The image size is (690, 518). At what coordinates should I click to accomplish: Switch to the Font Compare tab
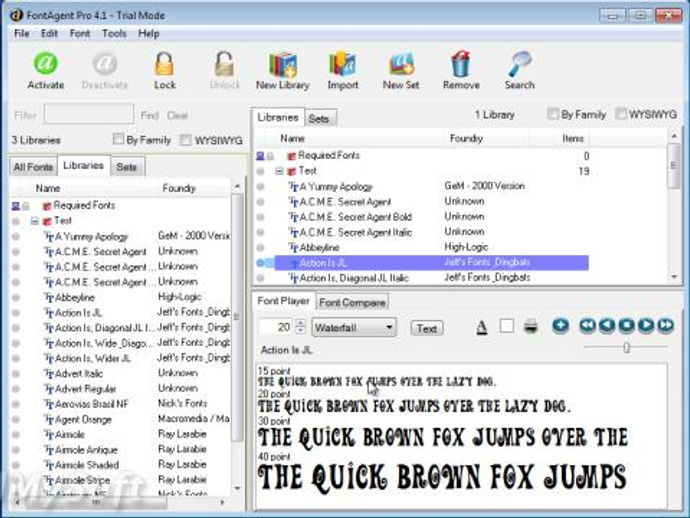tap(352, 302)
